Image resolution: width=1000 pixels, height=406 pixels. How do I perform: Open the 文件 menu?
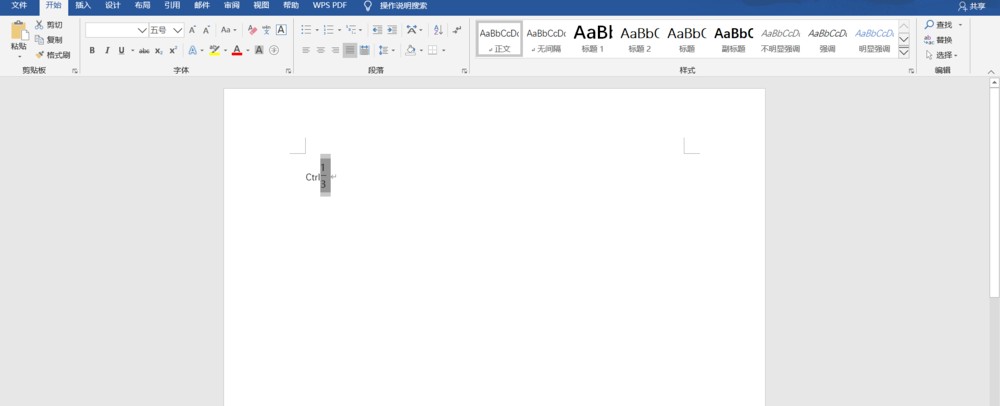tap(19, 5)
